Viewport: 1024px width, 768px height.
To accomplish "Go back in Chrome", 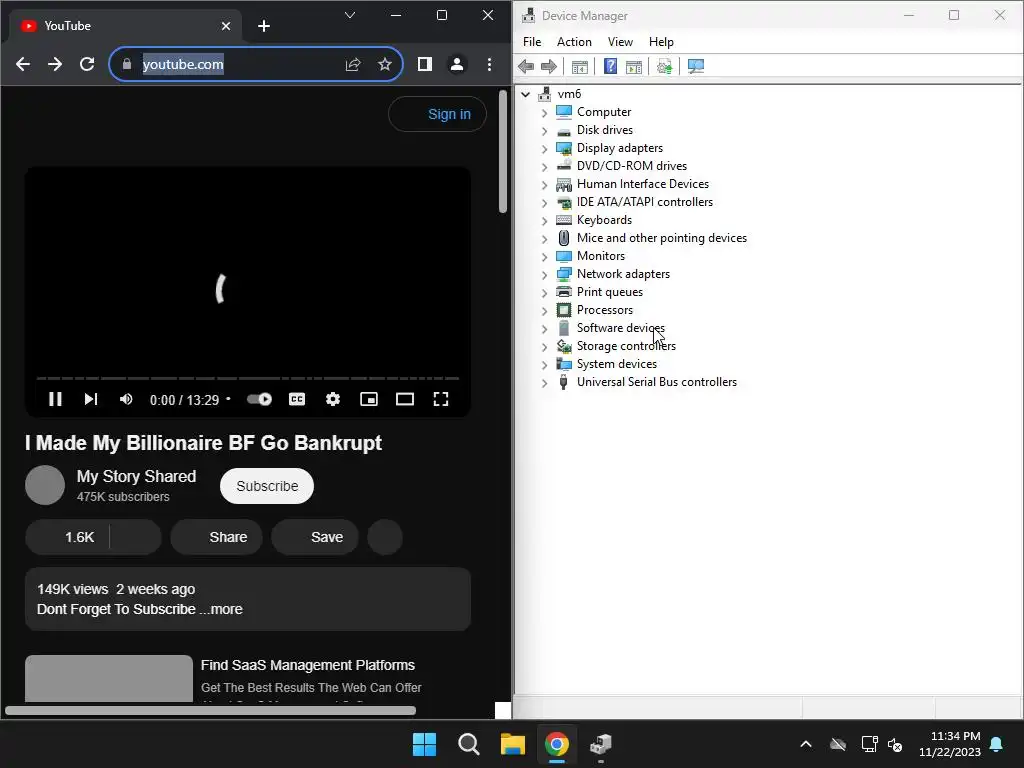I will (23, 64).
